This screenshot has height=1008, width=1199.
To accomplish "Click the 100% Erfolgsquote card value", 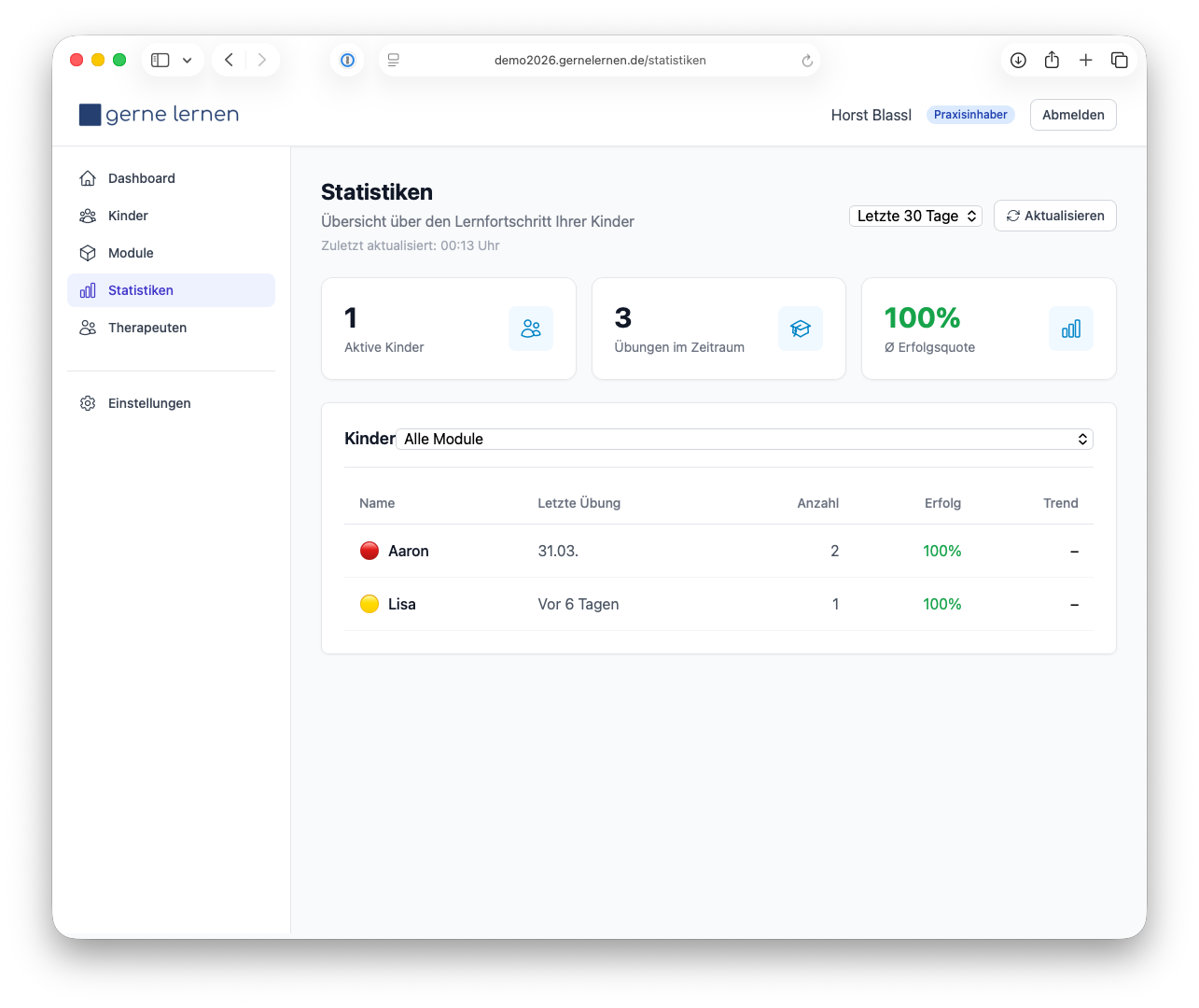I will click(922, 317).
